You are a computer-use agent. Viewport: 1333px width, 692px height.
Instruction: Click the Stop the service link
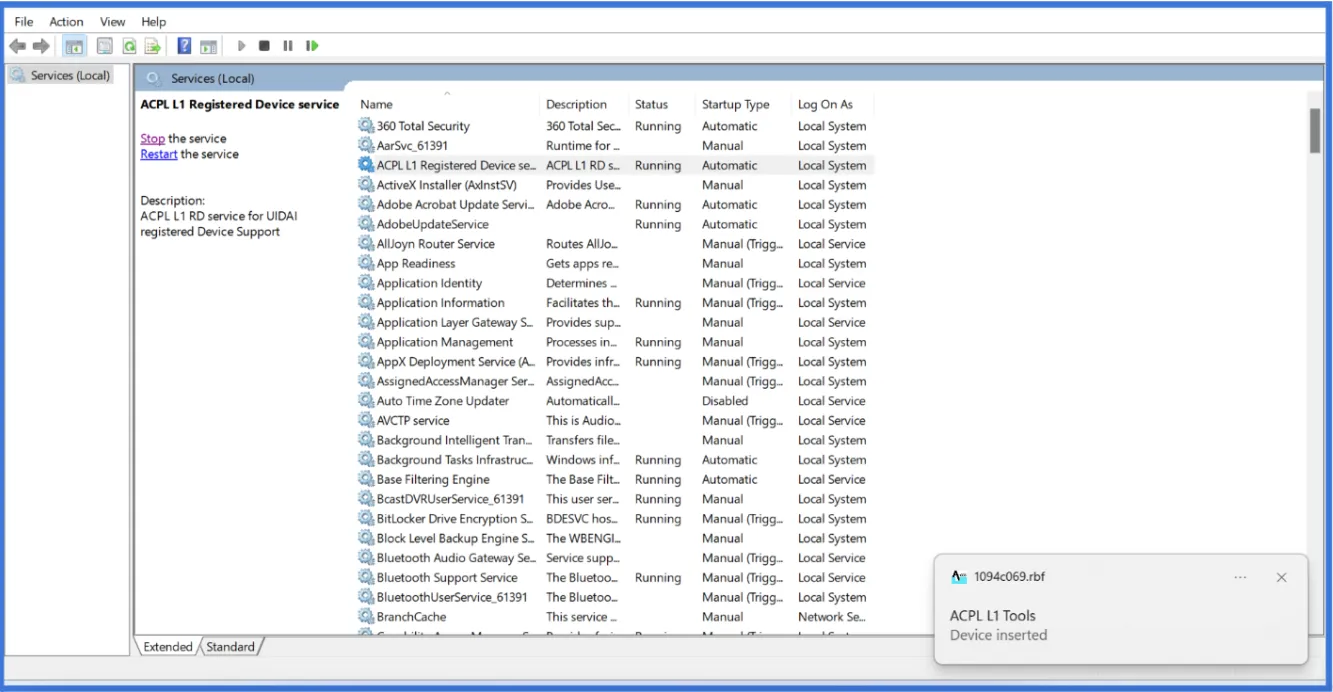pyautogui.click(x=153, y=139)
